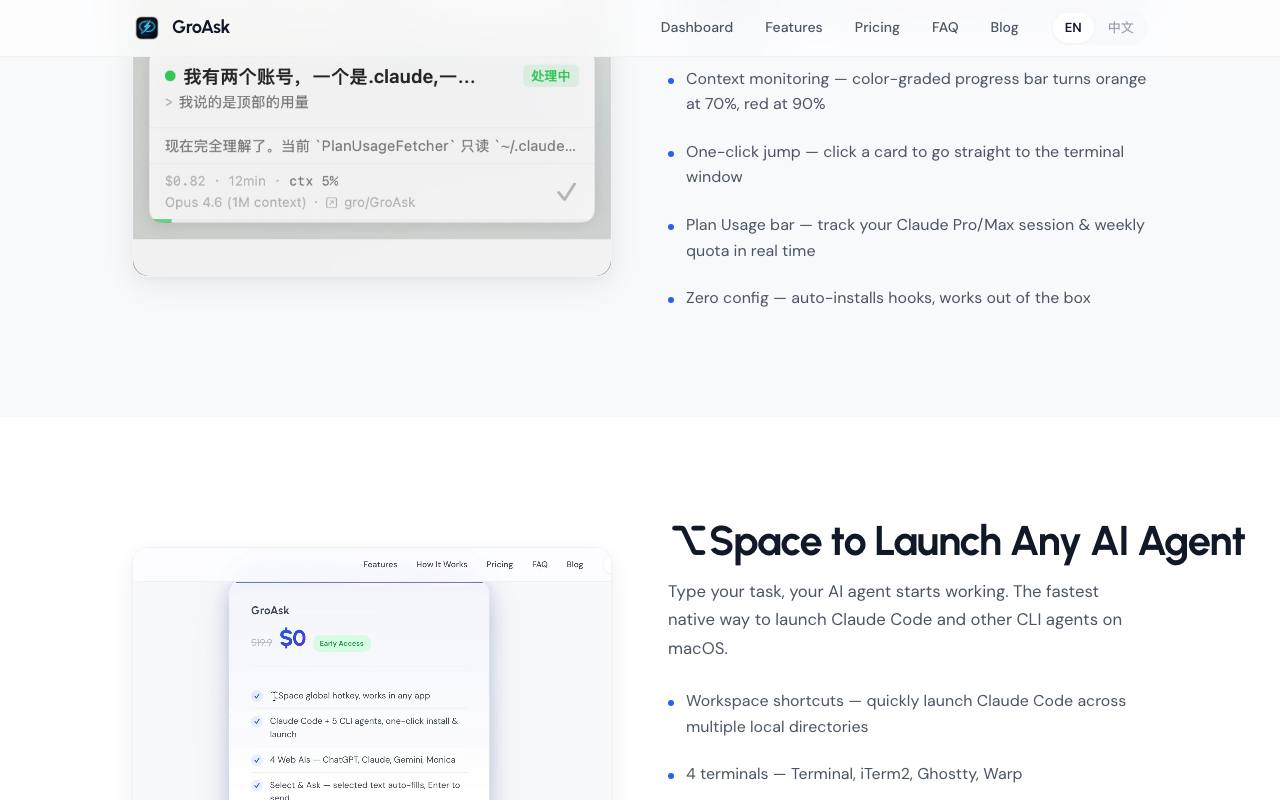Click Blog in the embedded screenshot nav

[x=575, y=564]
